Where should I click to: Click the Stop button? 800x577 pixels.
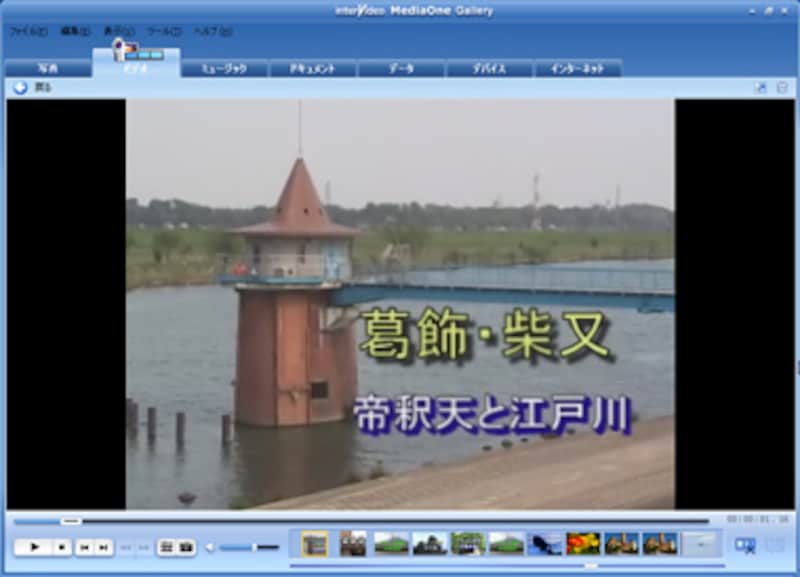pyautogui.click(x=62, y=547)
